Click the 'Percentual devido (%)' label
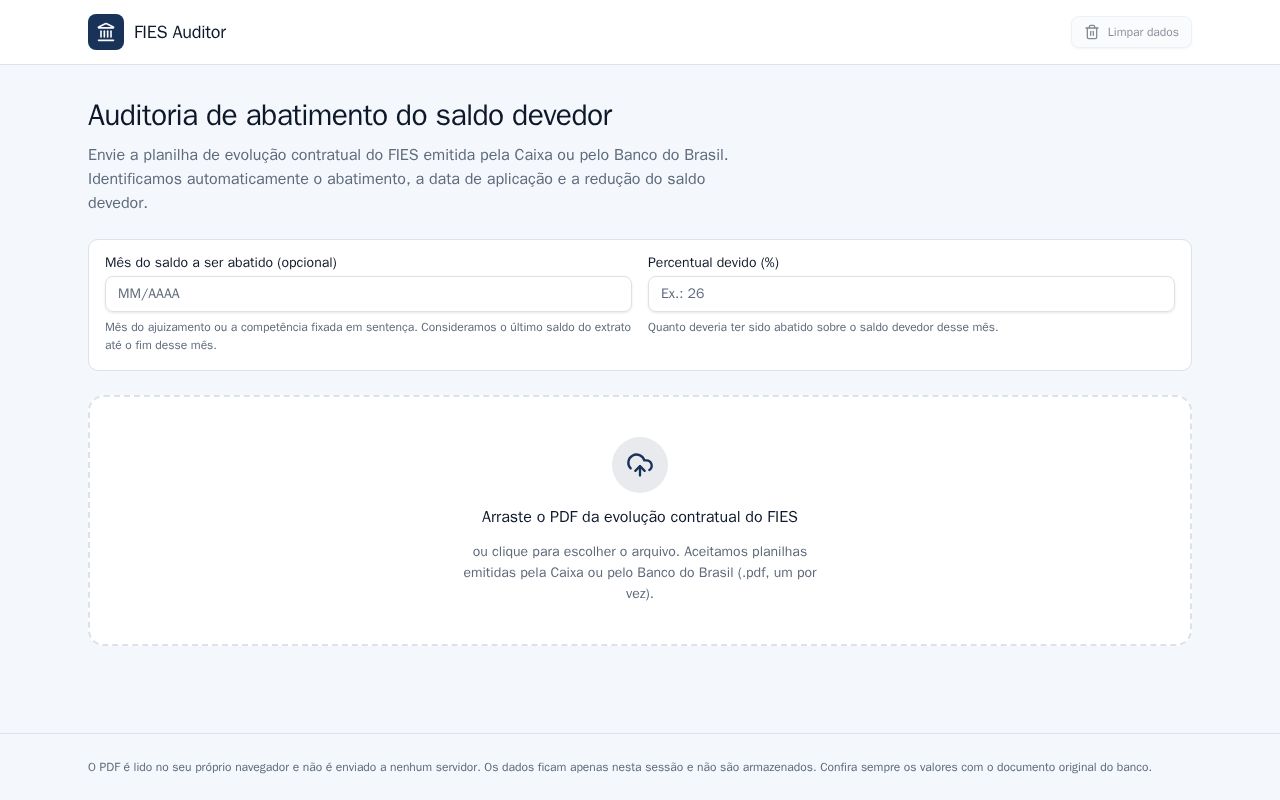 click(x=713, y=262)
